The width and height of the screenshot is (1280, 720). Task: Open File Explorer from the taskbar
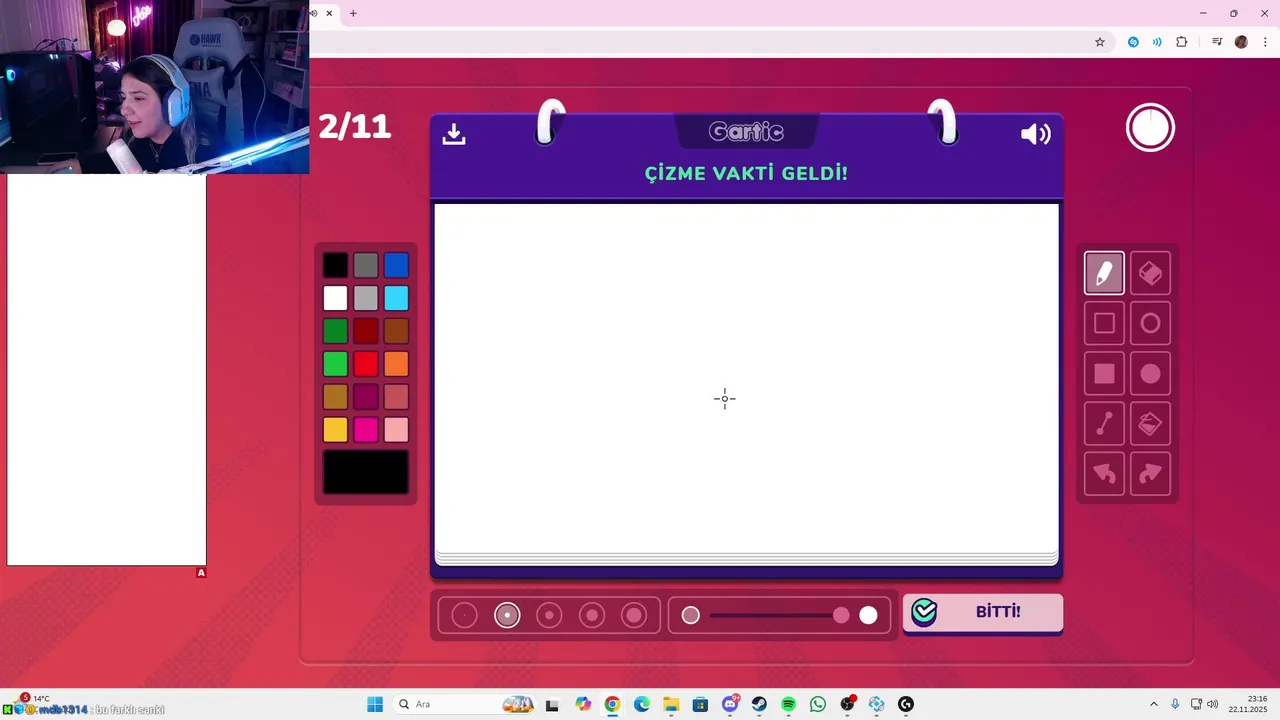tap(671, 704)
